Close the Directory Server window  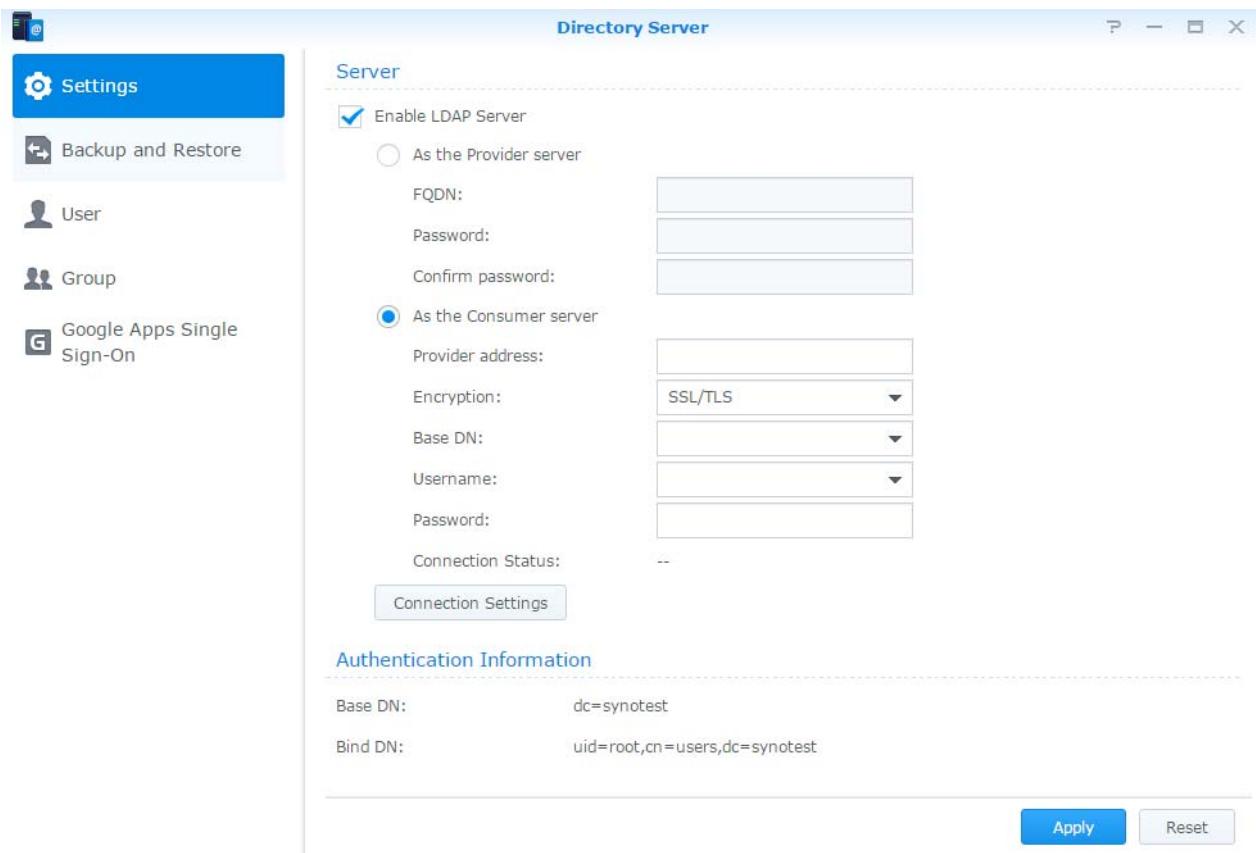click(x=1235, y=28)
